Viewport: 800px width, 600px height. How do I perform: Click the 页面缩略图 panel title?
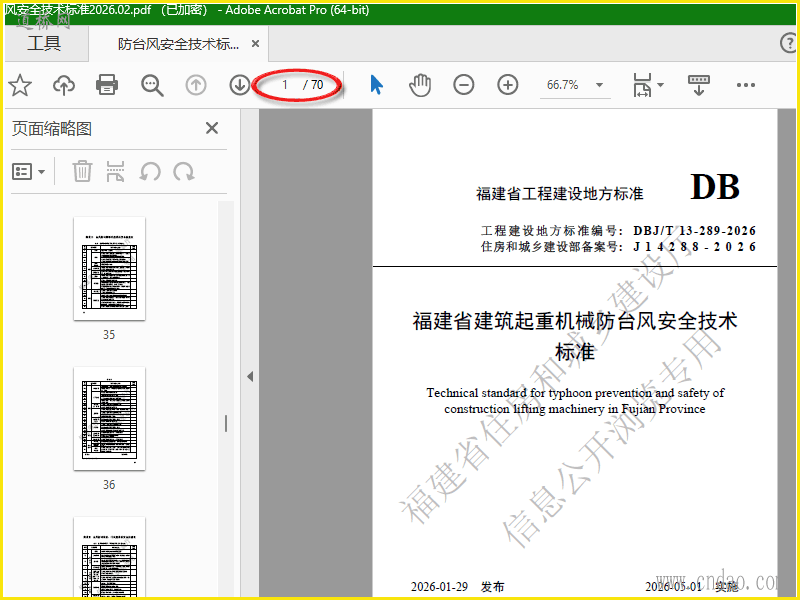52,129
